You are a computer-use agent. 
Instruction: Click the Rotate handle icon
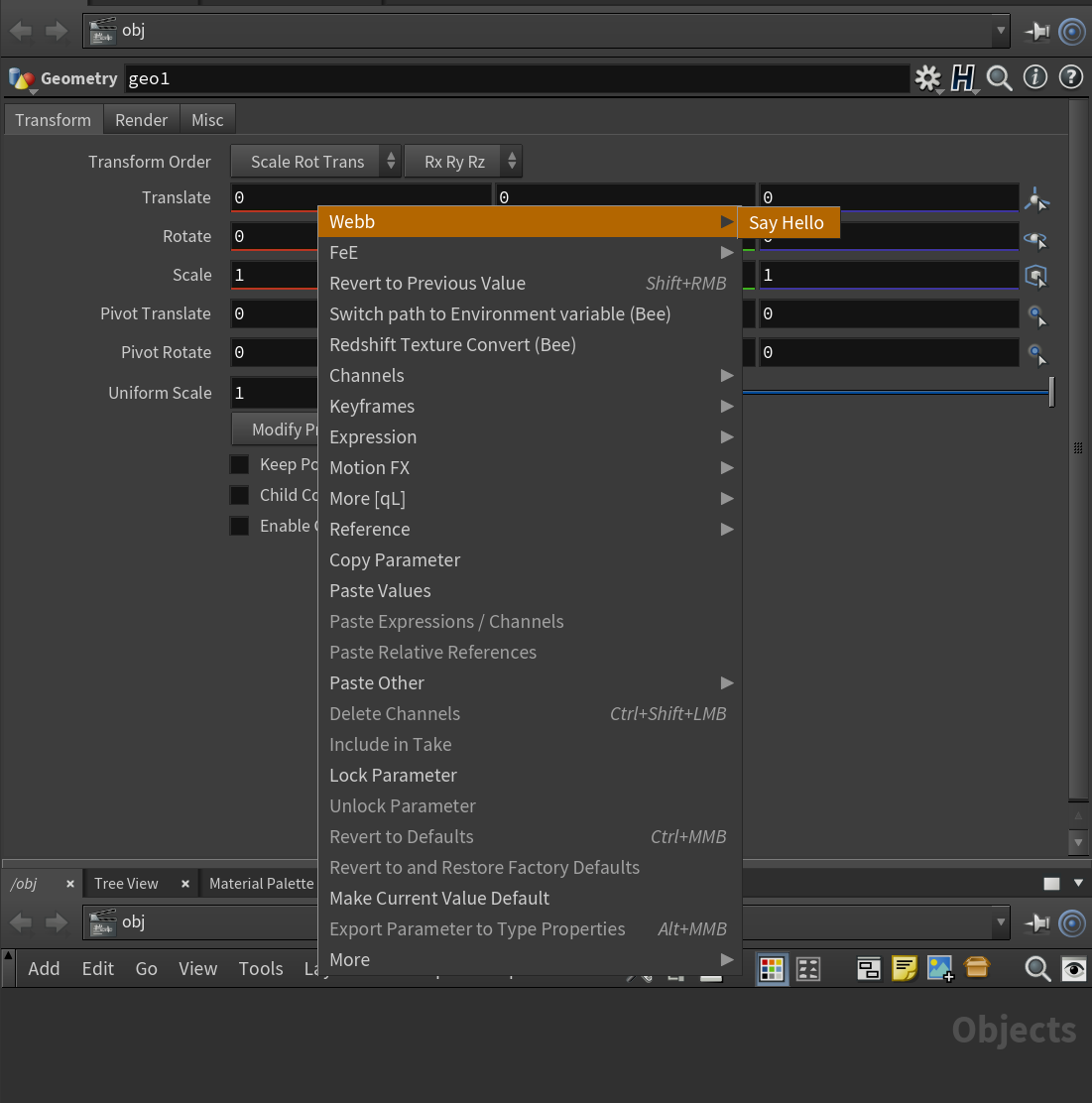pos(1036,239)
